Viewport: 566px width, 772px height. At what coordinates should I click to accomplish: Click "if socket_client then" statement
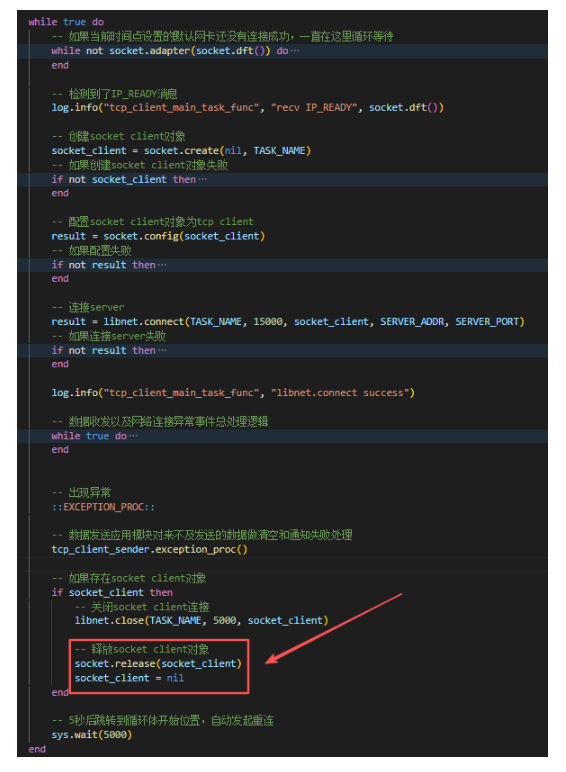[112, 592]
